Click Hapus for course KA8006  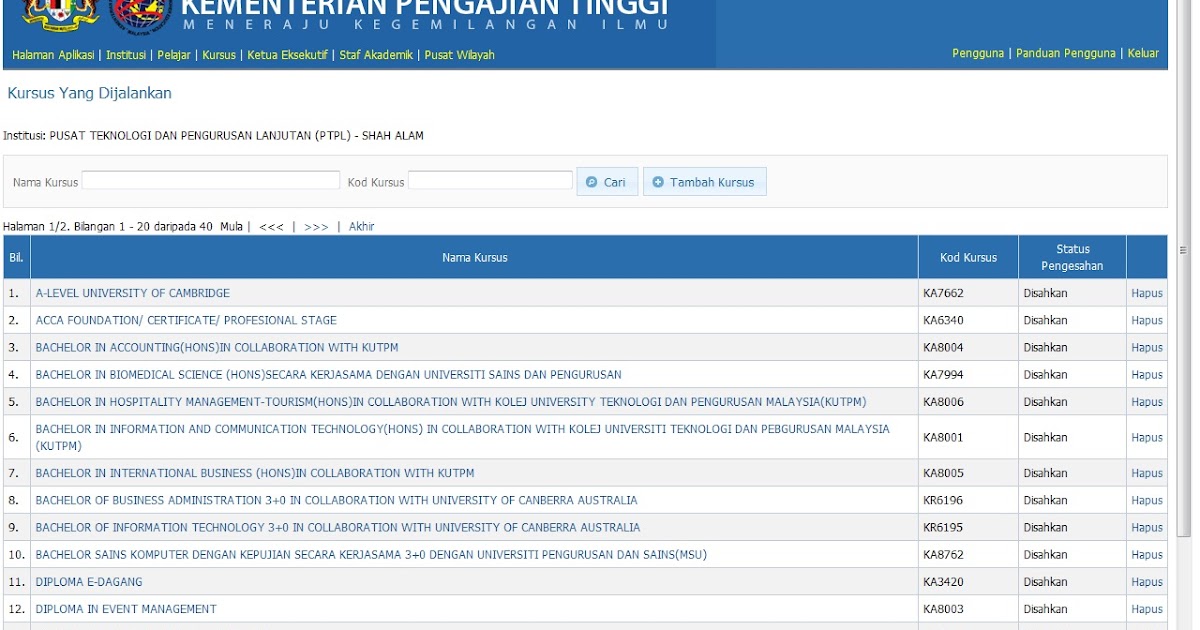(x=1147, y=402)
